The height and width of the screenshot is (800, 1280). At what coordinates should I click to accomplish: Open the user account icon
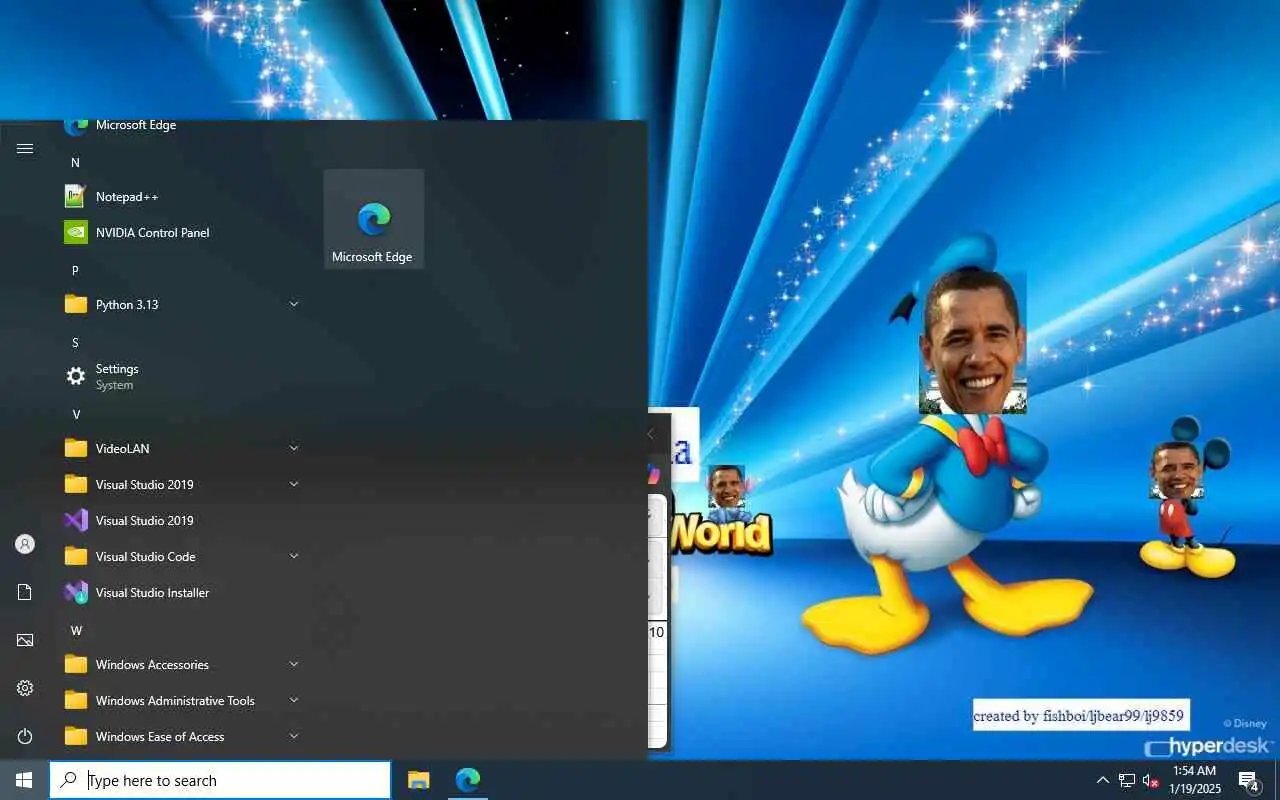click(x=25, y=544)
